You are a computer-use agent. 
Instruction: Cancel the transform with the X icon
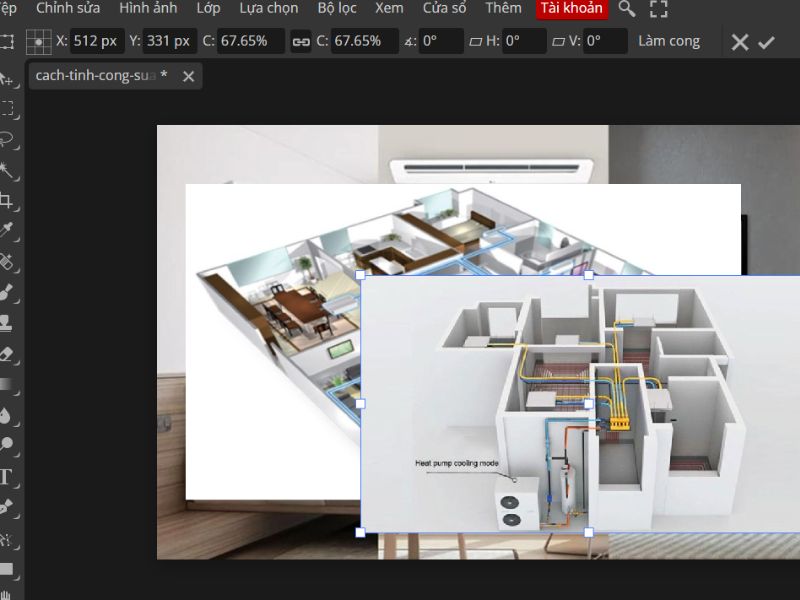740,42
